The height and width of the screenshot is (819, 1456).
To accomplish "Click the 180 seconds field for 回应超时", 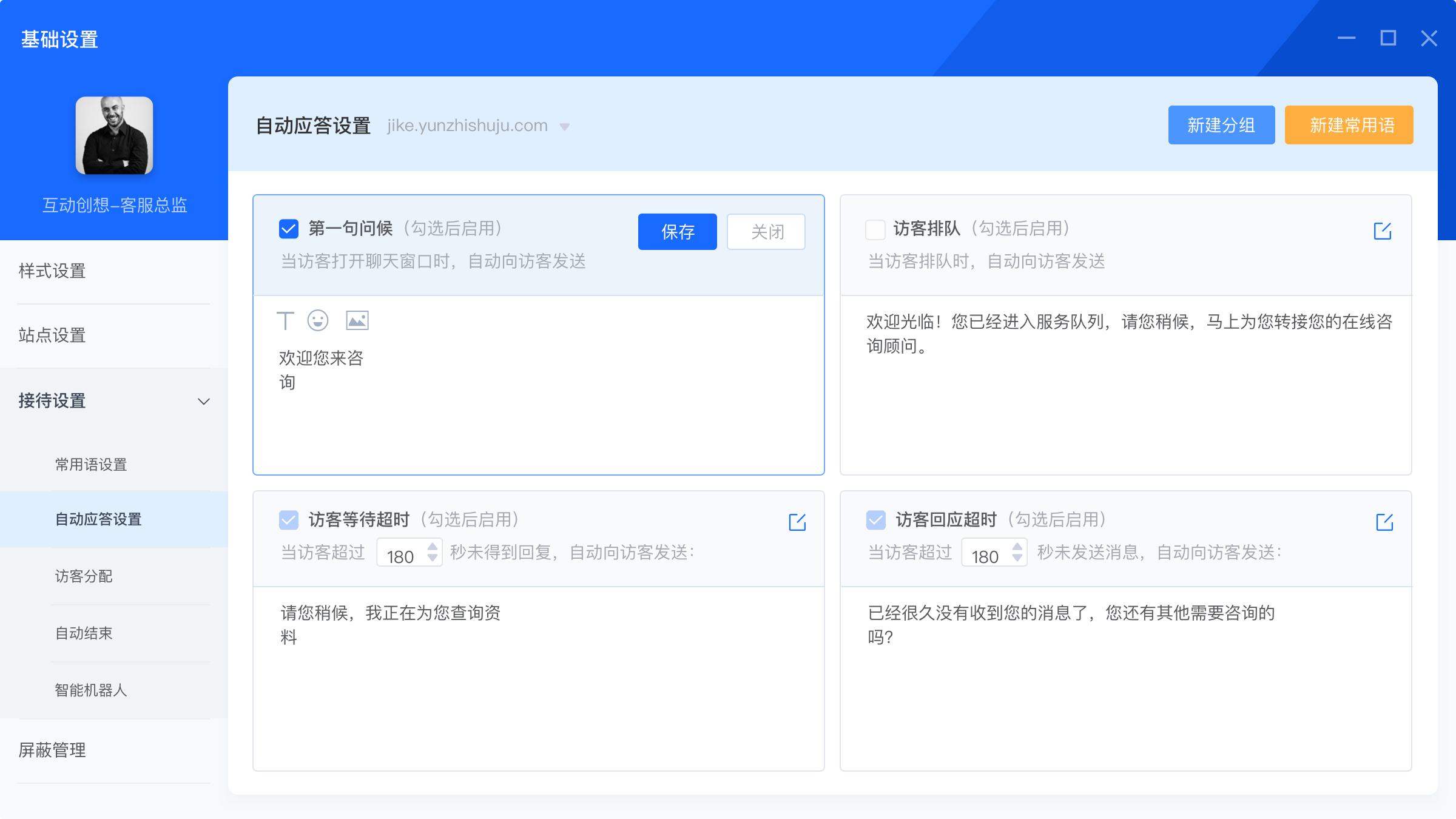I will tap(994, 552).
